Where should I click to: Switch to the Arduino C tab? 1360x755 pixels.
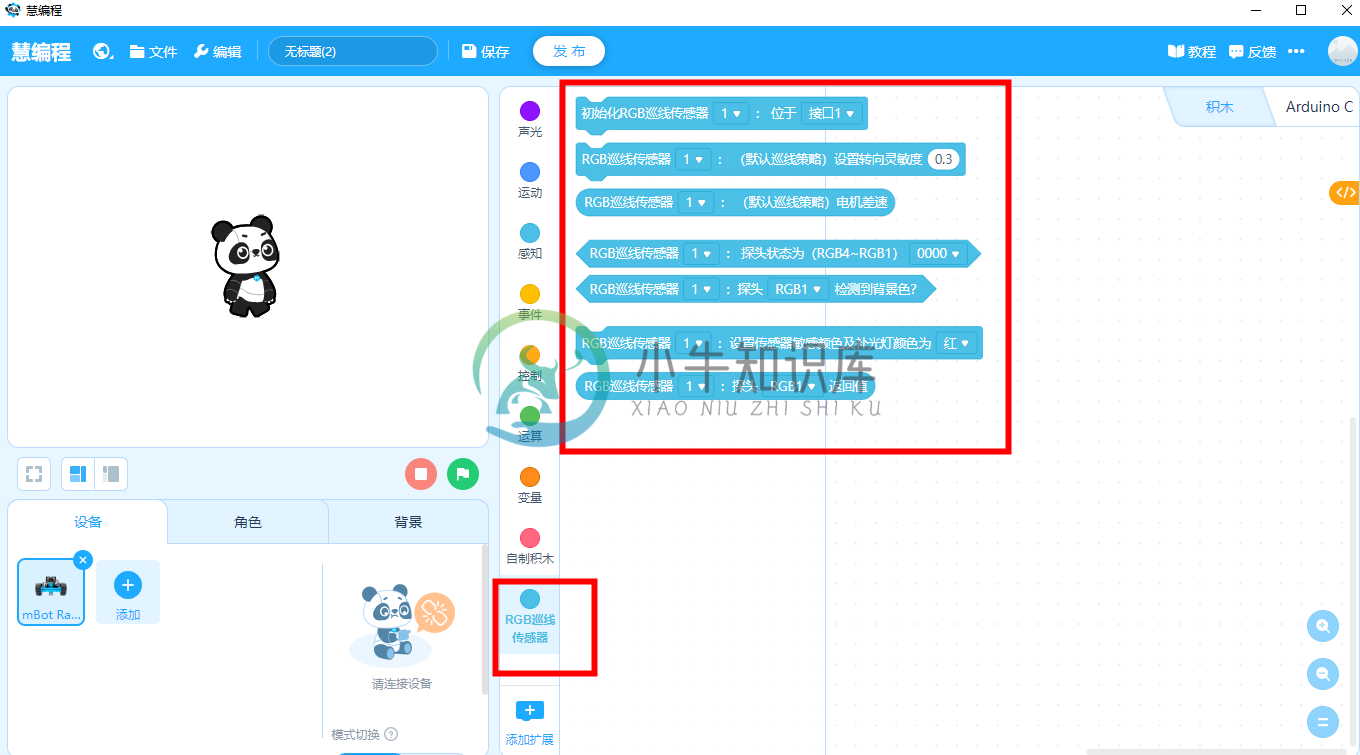click(x=1319, y=107)
